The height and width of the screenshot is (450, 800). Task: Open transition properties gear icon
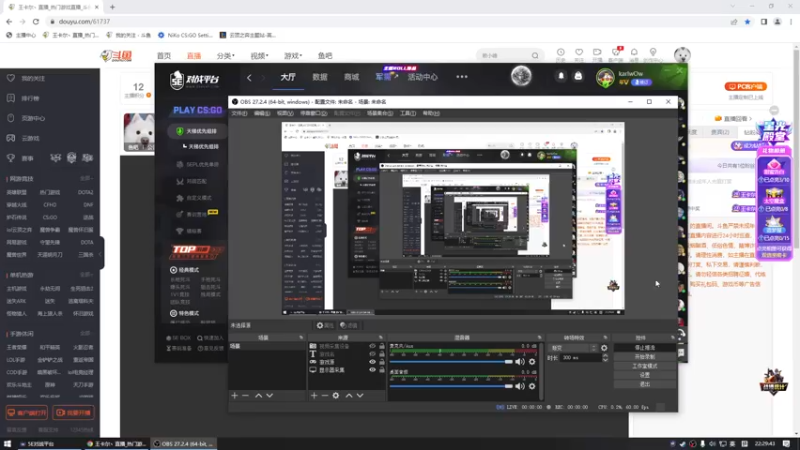coord(604,348)
